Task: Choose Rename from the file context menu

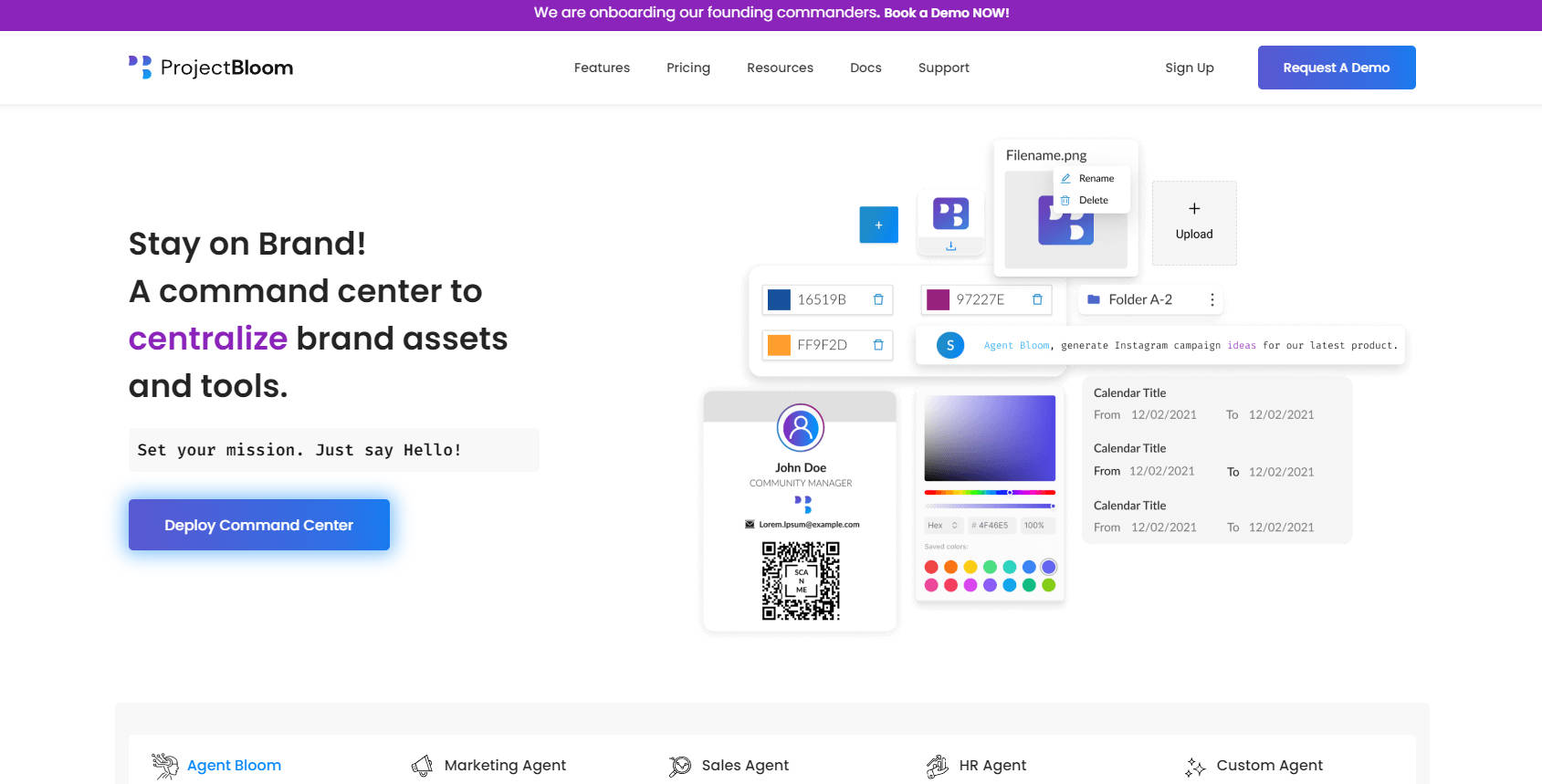Action: coord(1096,179)
